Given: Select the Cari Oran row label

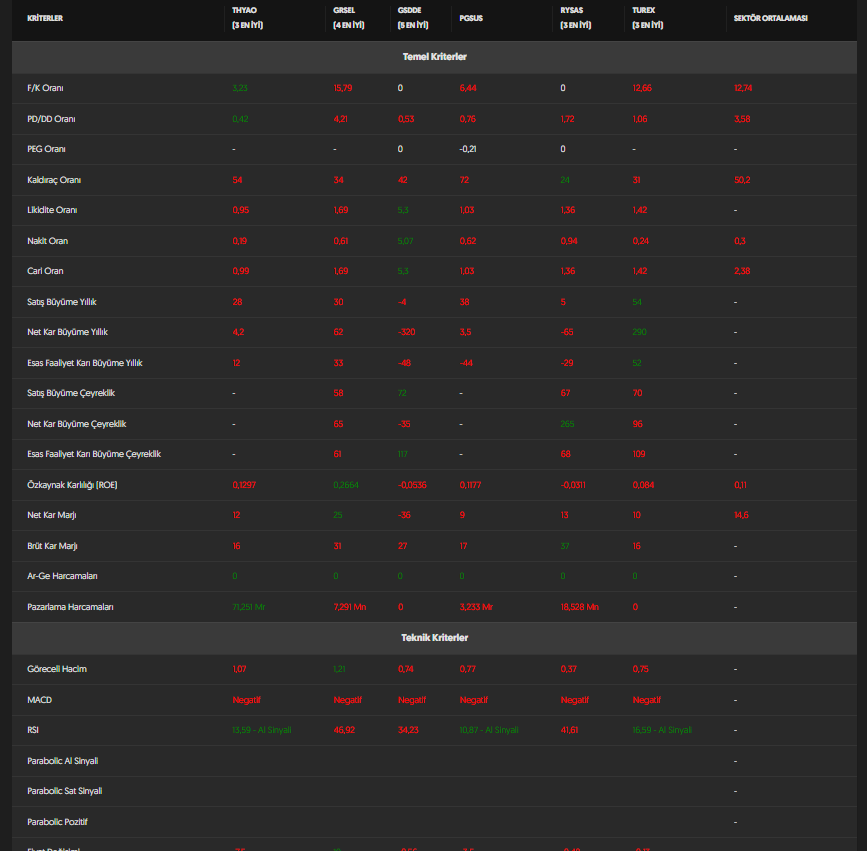Looking at the screenshot, I should click(45, 271).
